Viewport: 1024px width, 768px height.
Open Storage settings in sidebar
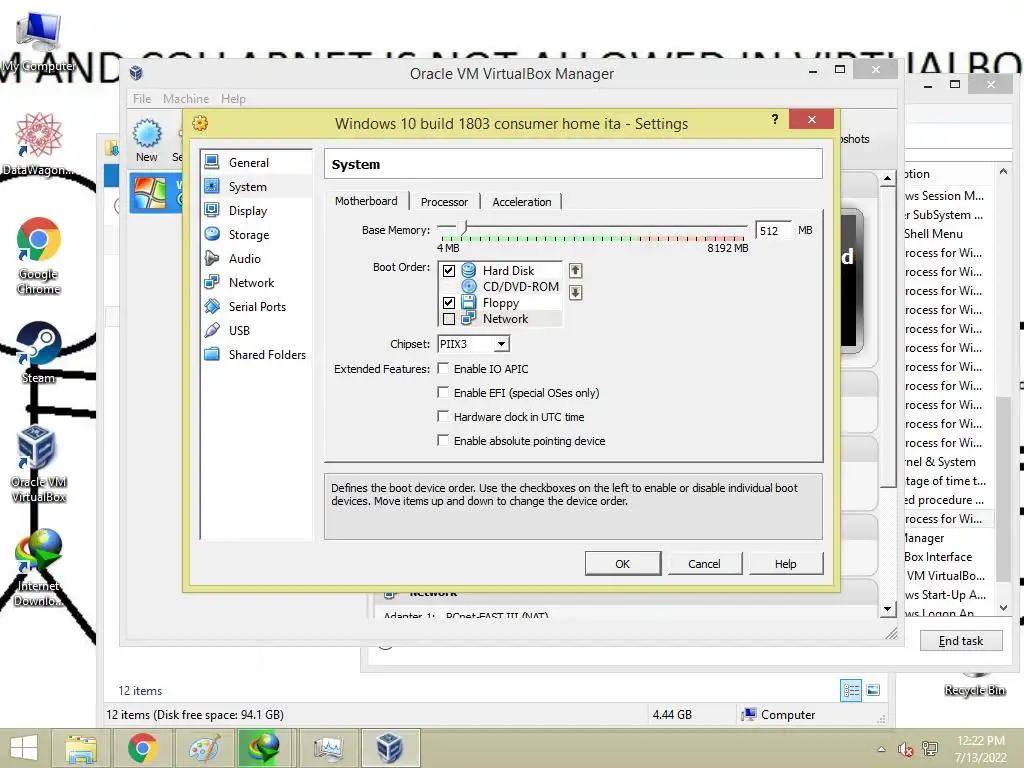coord(248,234)
